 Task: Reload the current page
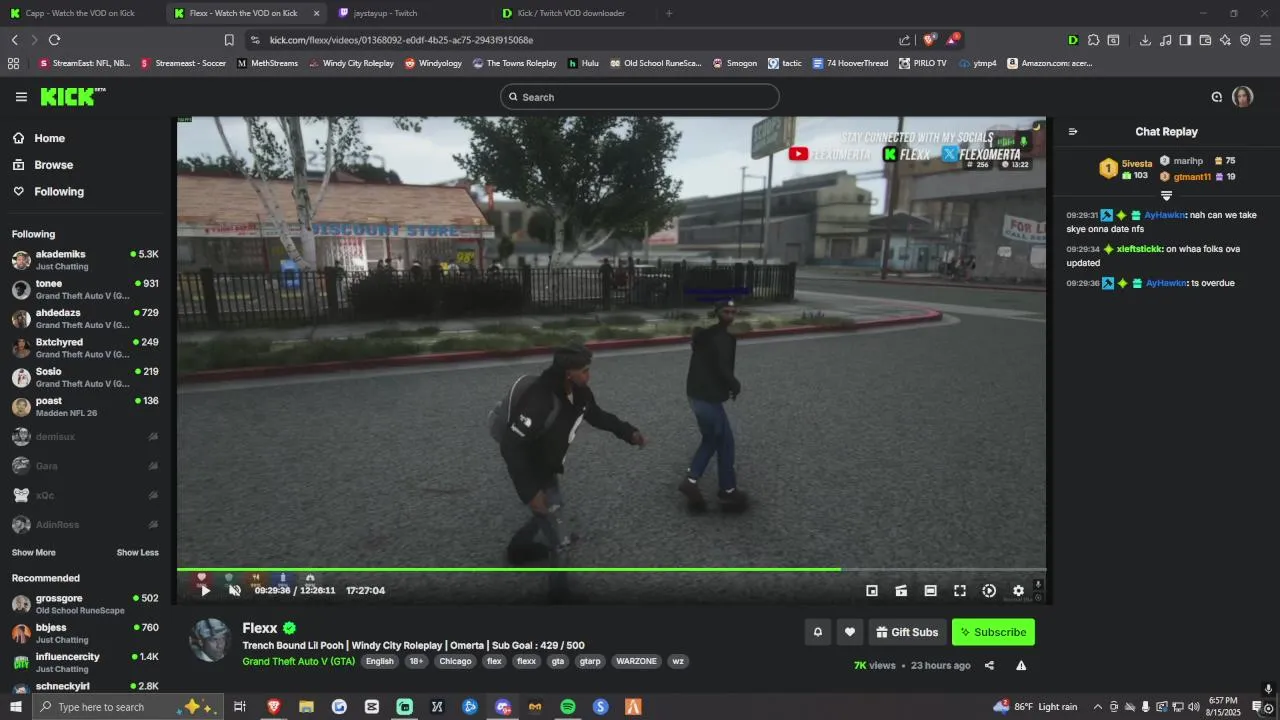pos(54,40)
